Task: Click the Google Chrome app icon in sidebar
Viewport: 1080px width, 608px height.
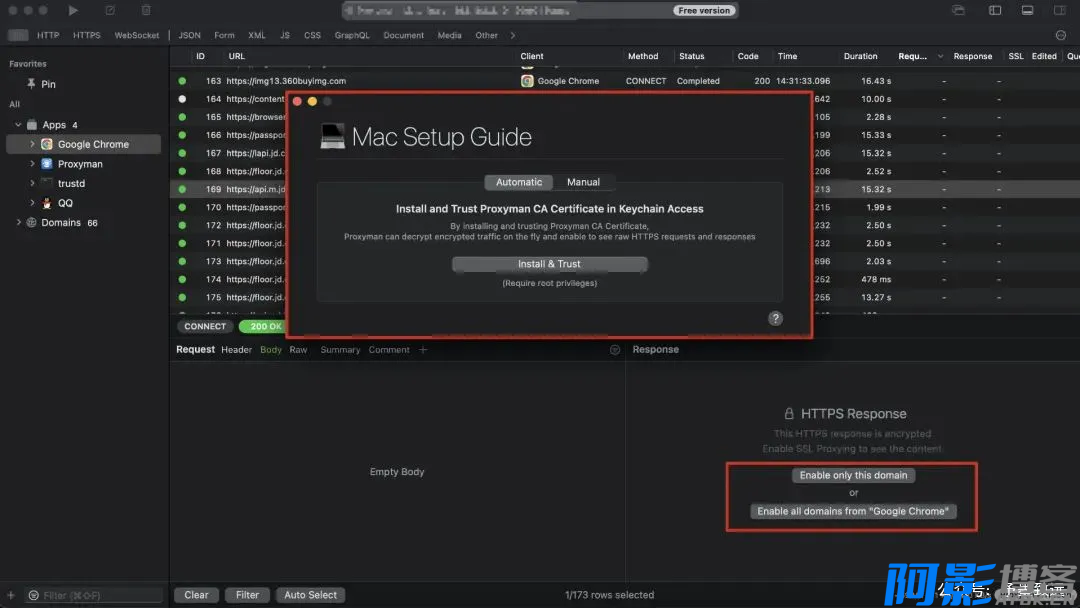Action: (47, 144)
